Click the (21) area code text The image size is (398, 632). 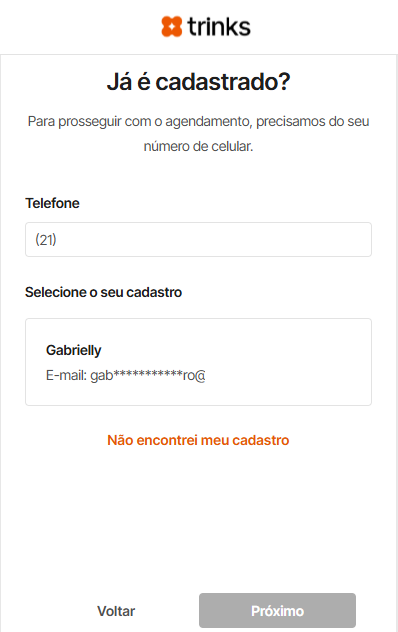pyautogui.click(x=46, y=239)
